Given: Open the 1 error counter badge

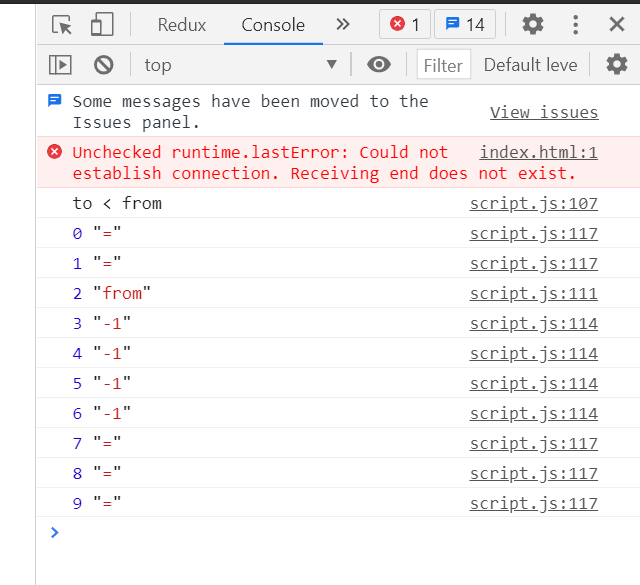Looking at the screenshot, I should (x=404, y=24).
